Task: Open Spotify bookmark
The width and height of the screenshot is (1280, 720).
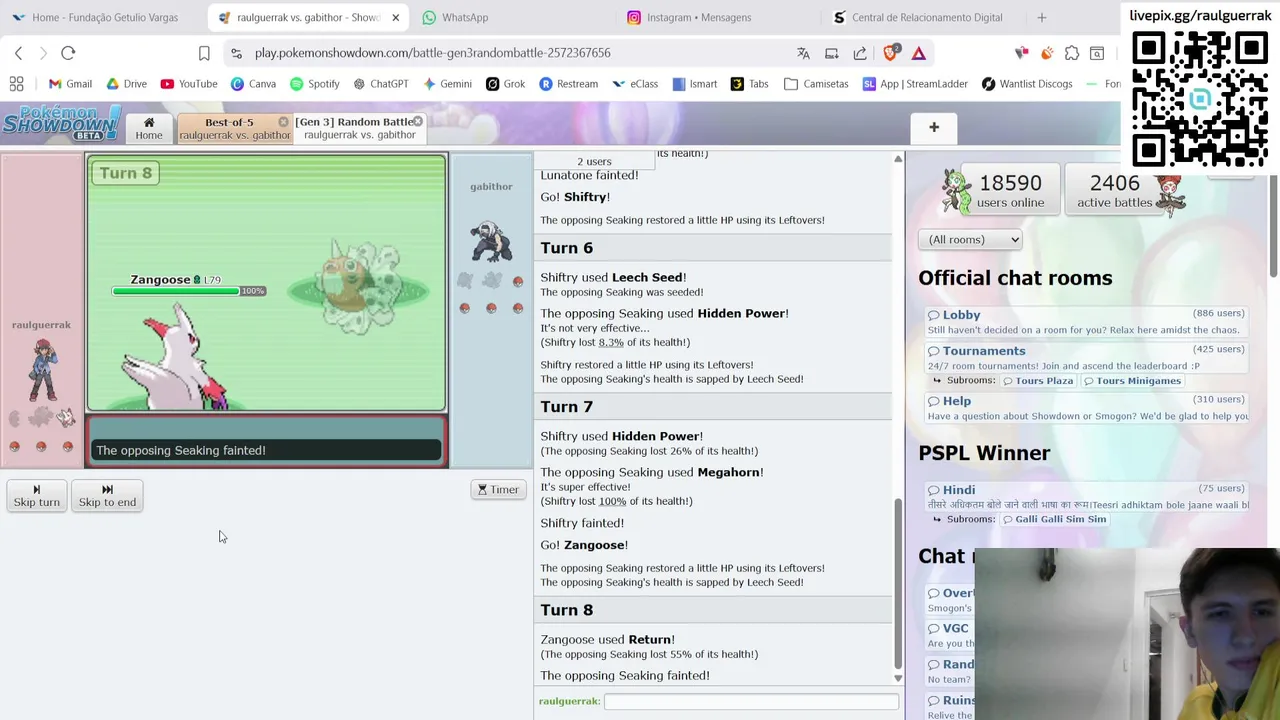Action: (x=315, y=84)
